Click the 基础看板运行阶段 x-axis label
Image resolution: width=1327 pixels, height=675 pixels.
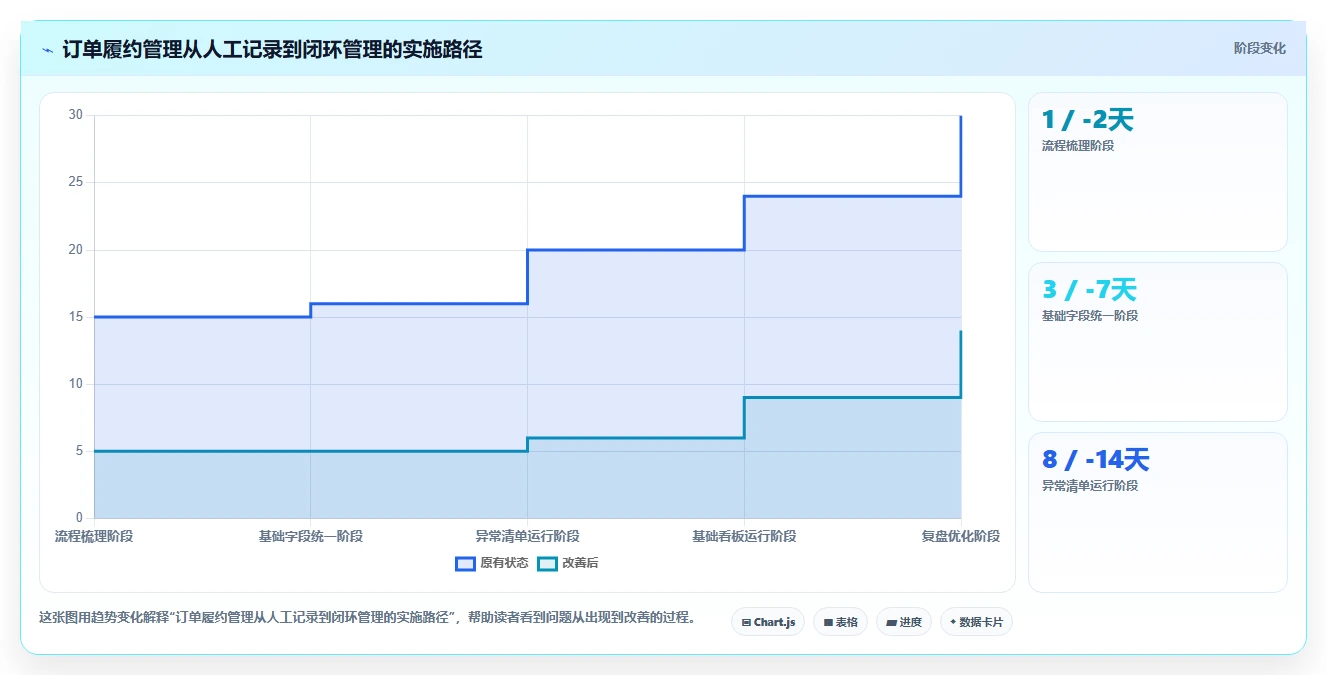pyautogui.click(x=744, y=536)
